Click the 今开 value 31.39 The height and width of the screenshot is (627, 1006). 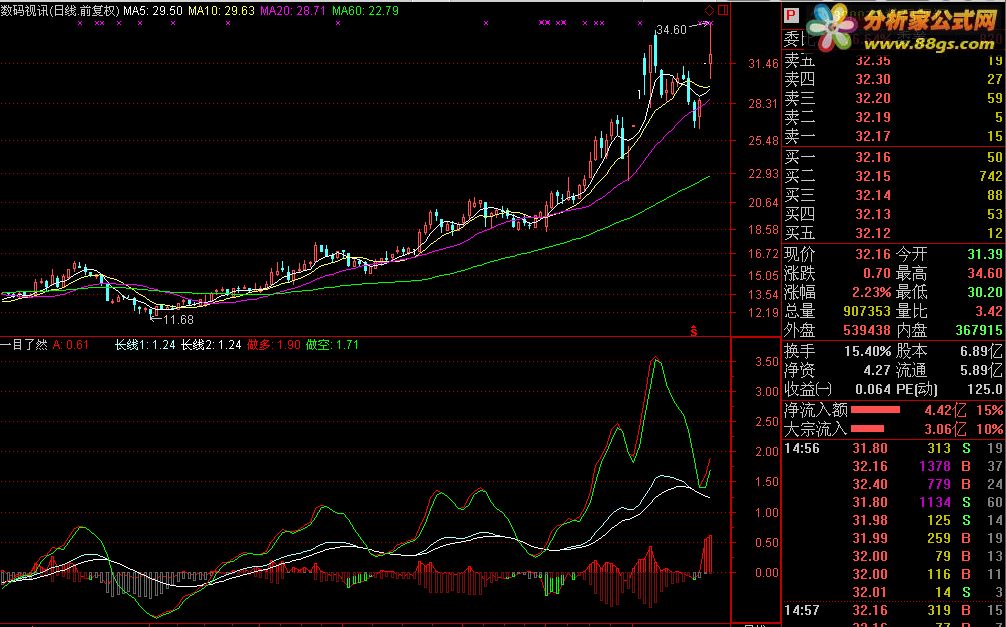click(985, 254)
